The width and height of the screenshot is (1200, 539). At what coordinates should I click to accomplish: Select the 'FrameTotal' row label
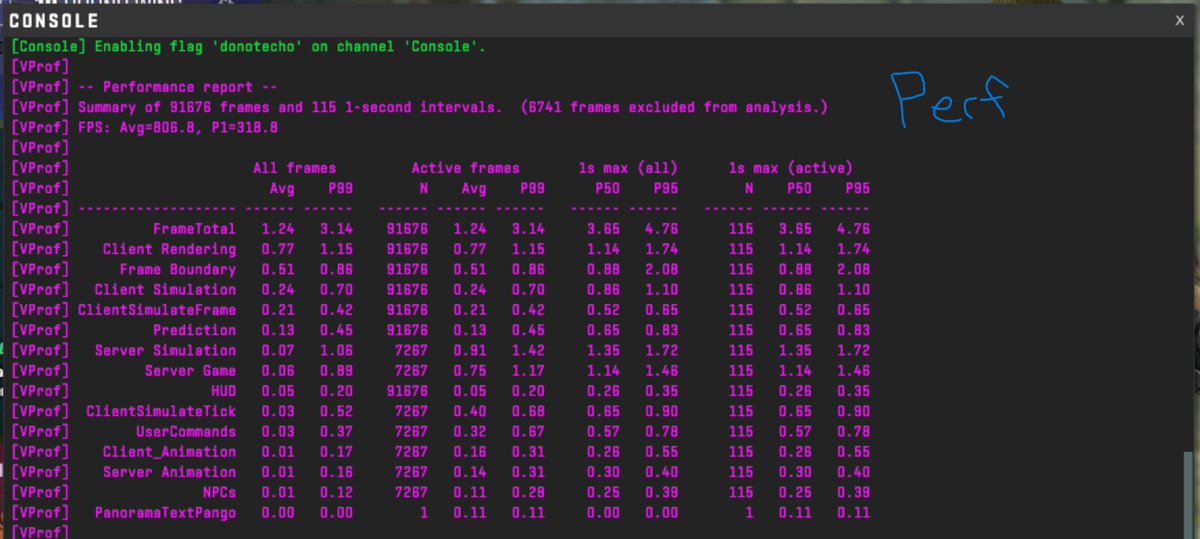click(x=194, y=229)
